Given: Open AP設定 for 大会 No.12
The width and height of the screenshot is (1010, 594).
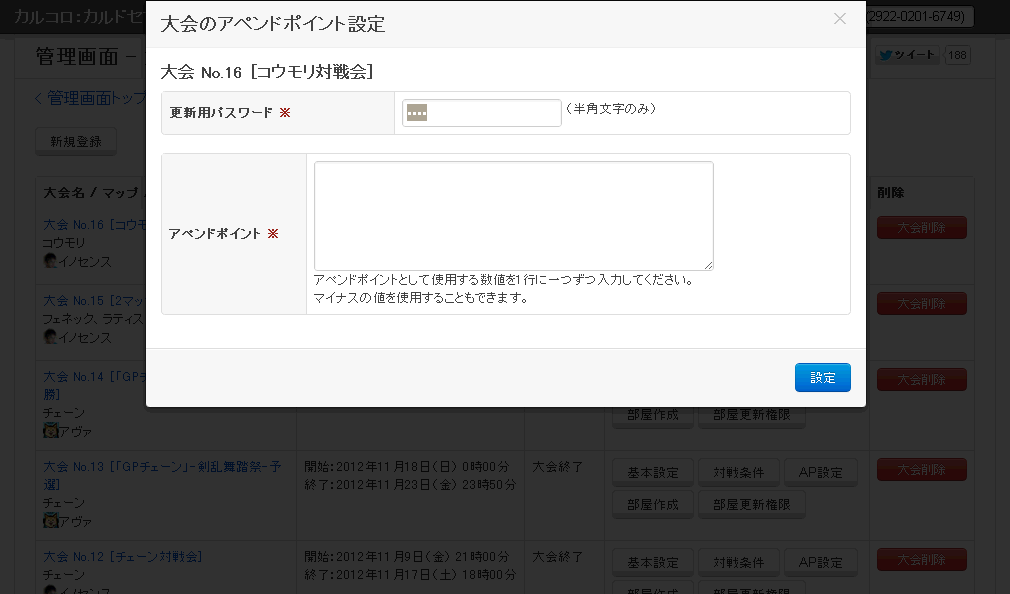Looking at the screenshot, I should coord(821,560).
